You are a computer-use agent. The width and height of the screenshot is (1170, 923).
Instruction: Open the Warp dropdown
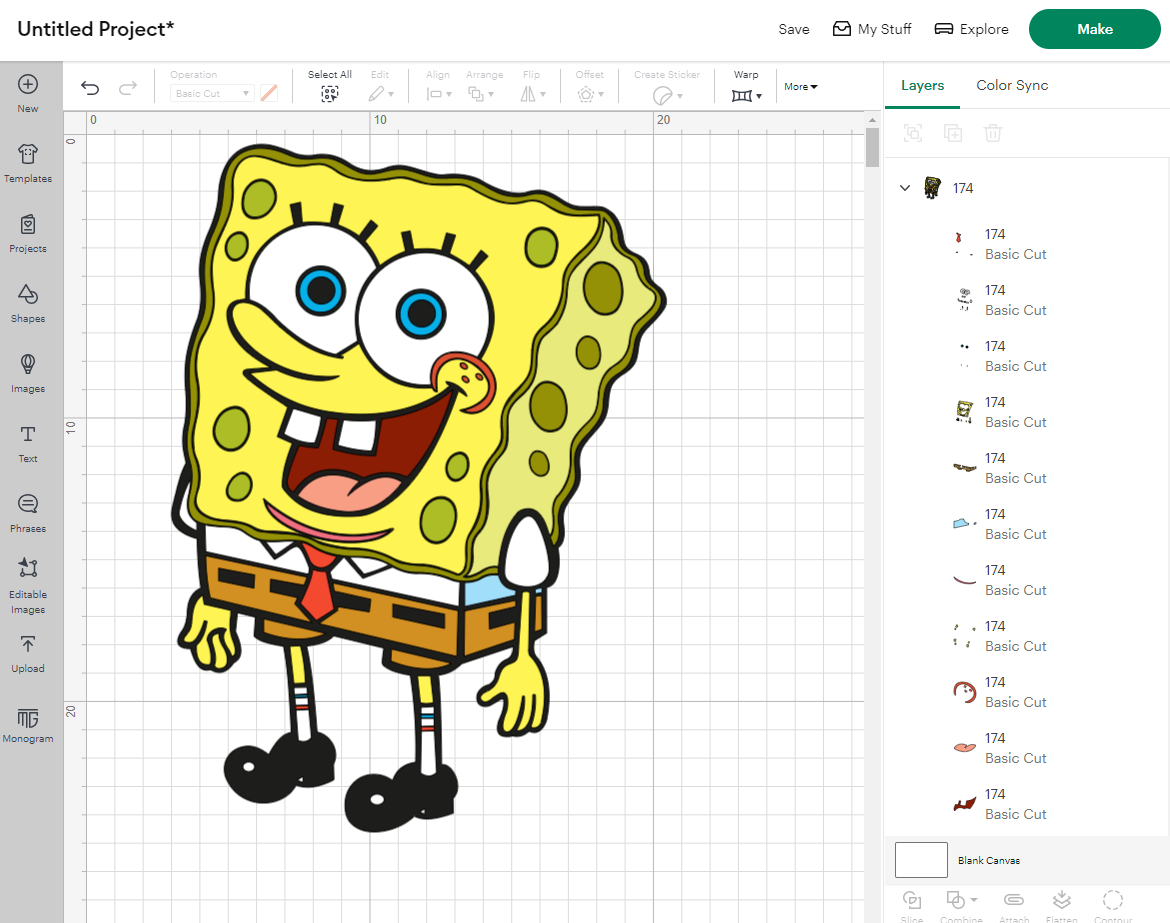[747, 96]
